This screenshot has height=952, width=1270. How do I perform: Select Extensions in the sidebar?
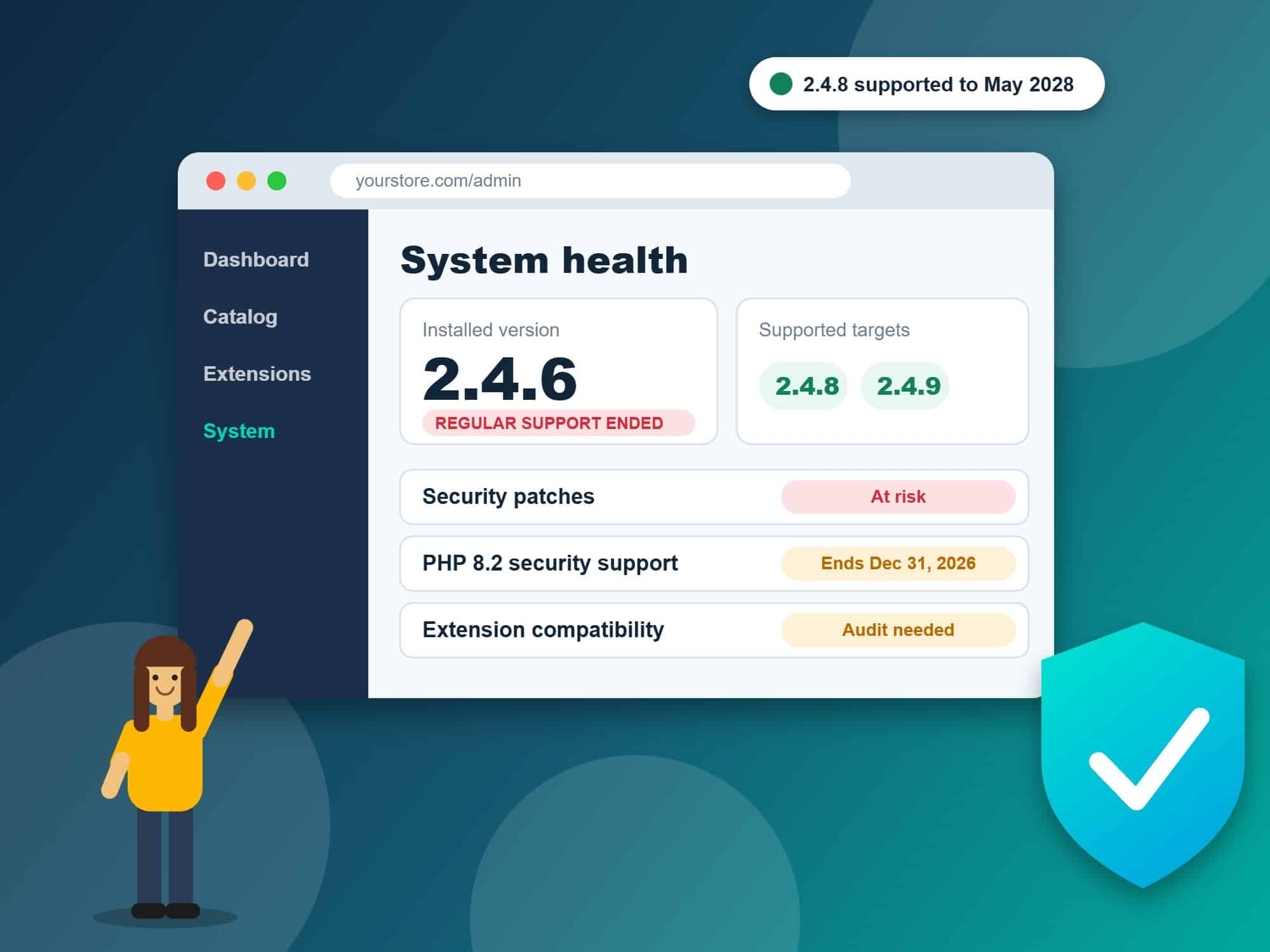[257, 374]
